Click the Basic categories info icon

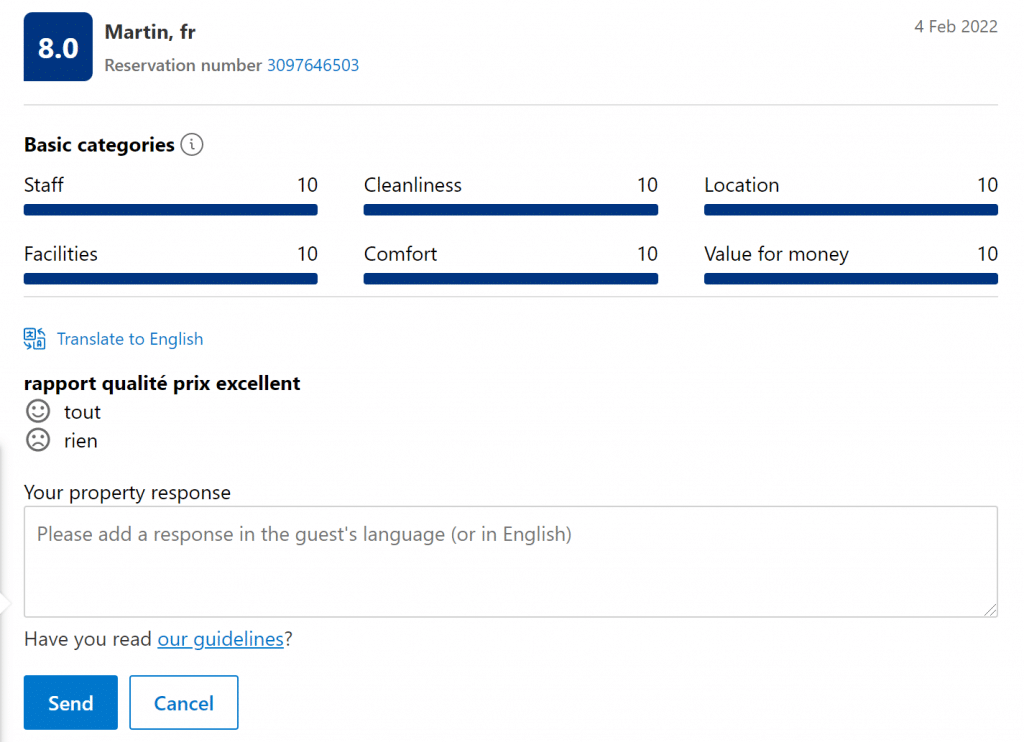192,145
